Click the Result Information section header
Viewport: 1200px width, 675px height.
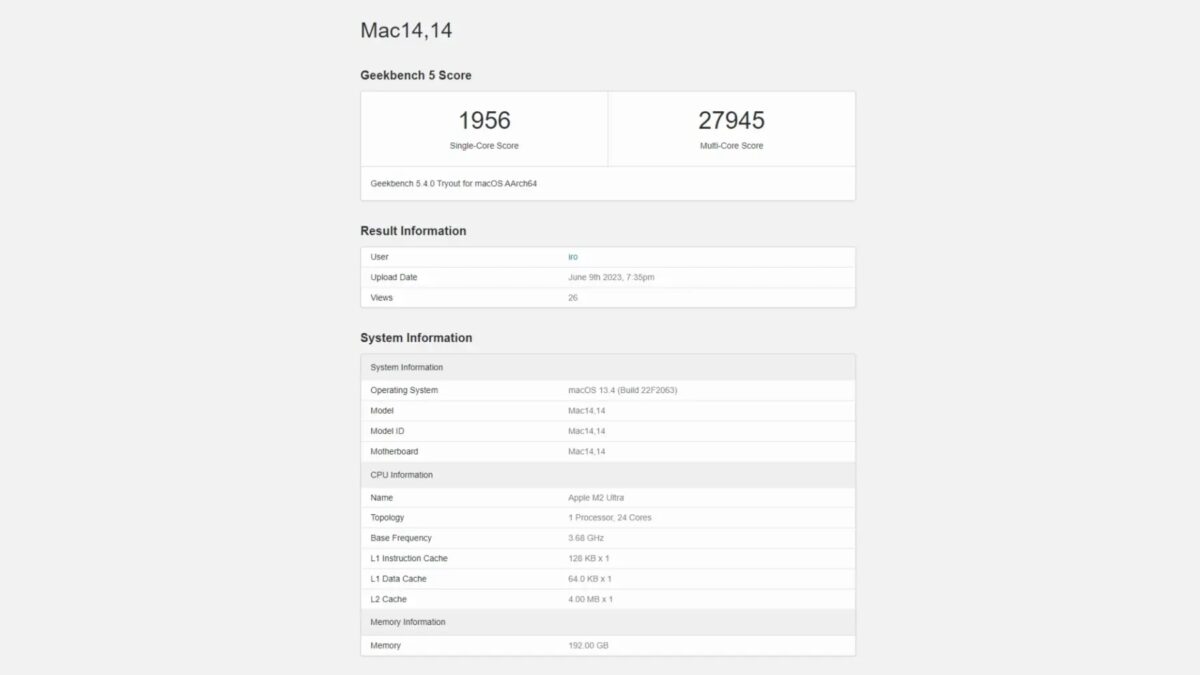tap(413, 231)
